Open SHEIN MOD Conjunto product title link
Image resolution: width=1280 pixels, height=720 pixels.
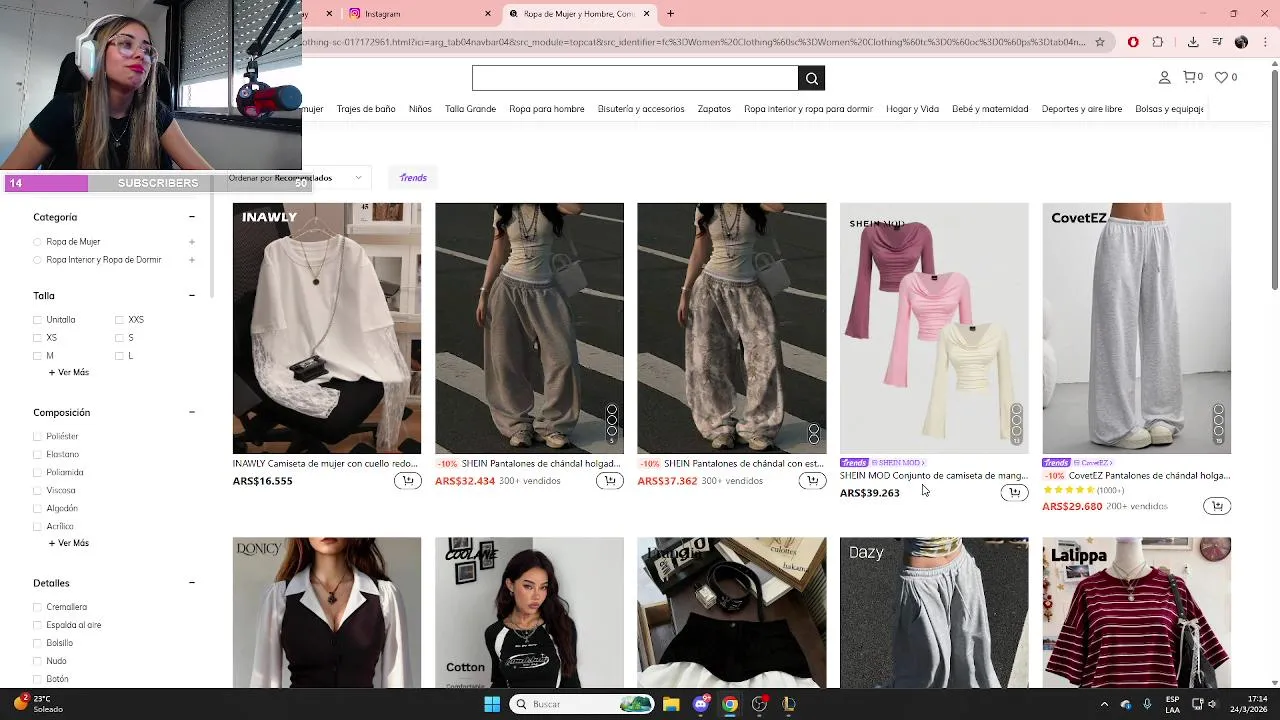933,476
